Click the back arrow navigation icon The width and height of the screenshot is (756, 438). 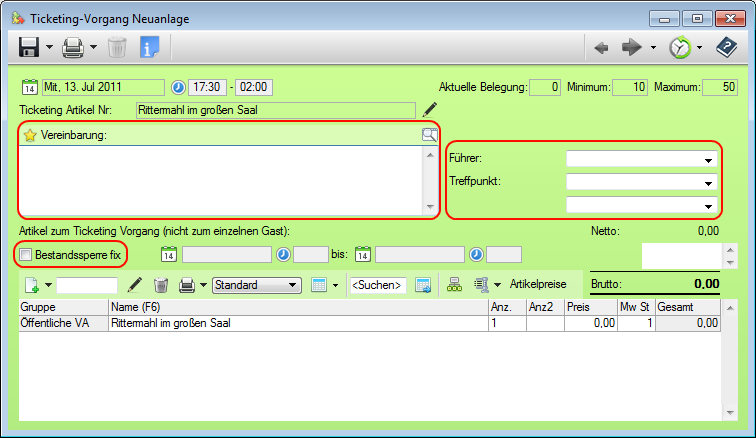[601, 47]
